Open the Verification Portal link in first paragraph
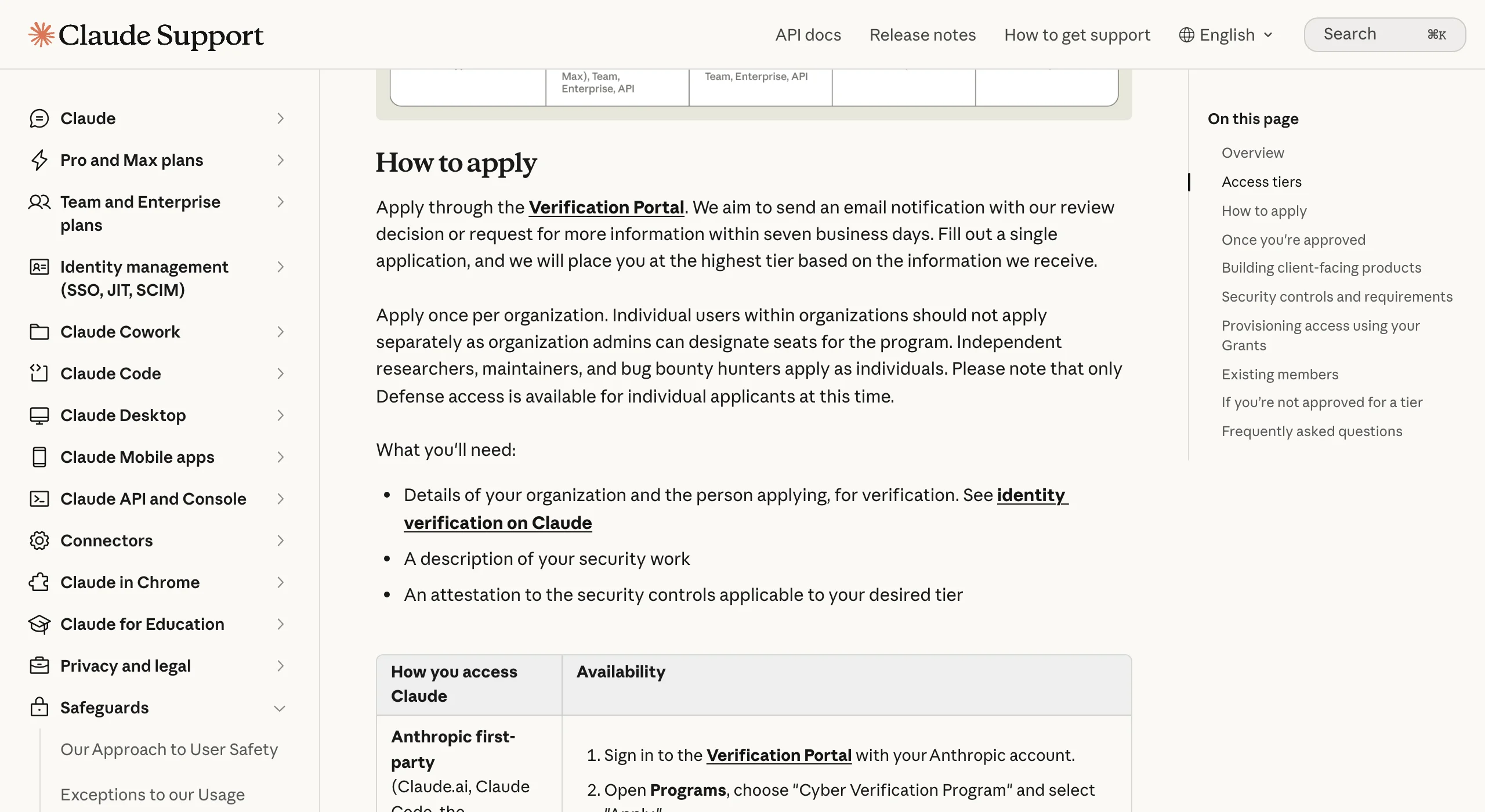1485x812 pixels. (x=606, y=207)
